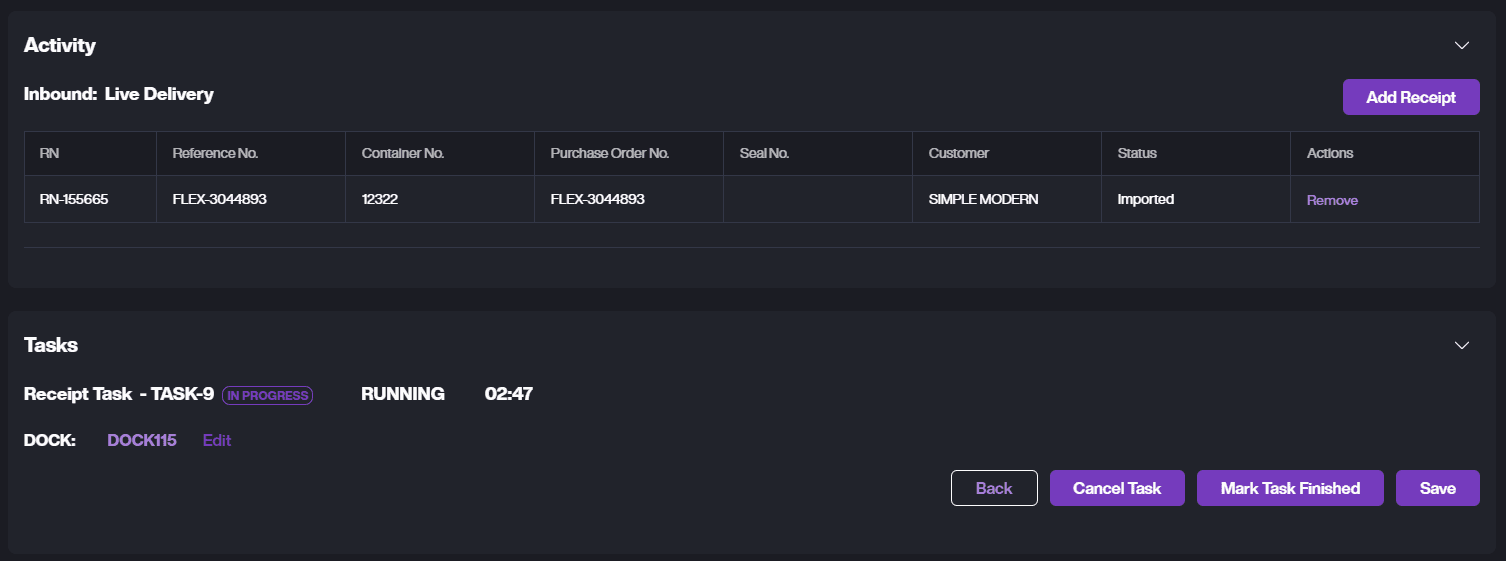1506x561 pixels.
Task: Open the DOCK115 link
Action: (142, 440)
